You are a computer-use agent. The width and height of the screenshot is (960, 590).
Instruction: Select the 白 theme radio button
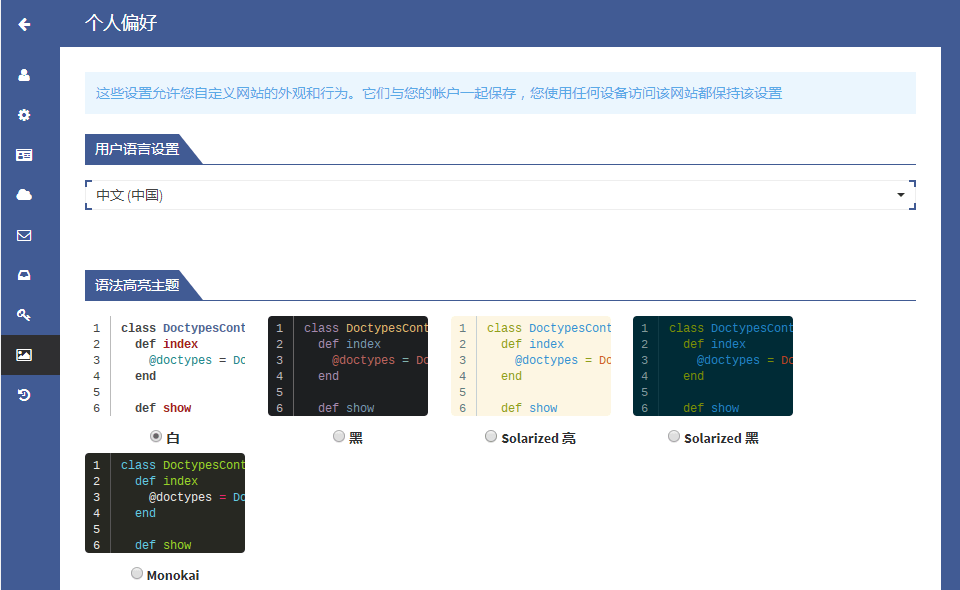pyautogui.click(x=156, y=436)
